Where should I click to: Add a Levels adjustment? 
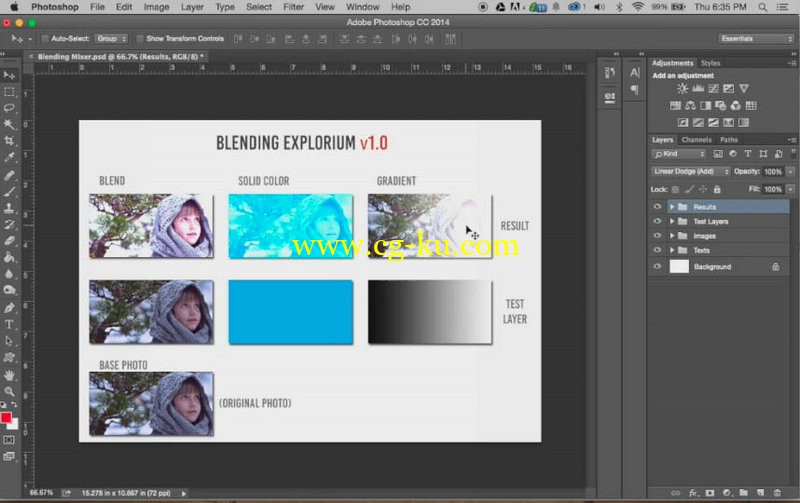[x=698, y=89]
